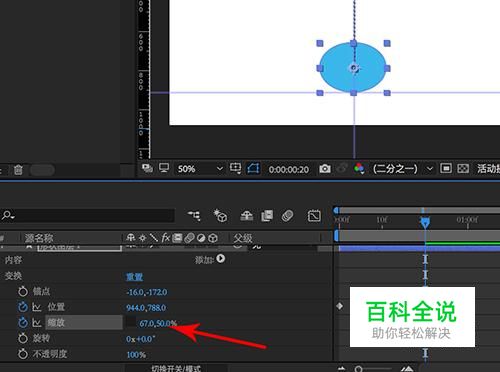Click shy switch column header icon

coord(131,238)
